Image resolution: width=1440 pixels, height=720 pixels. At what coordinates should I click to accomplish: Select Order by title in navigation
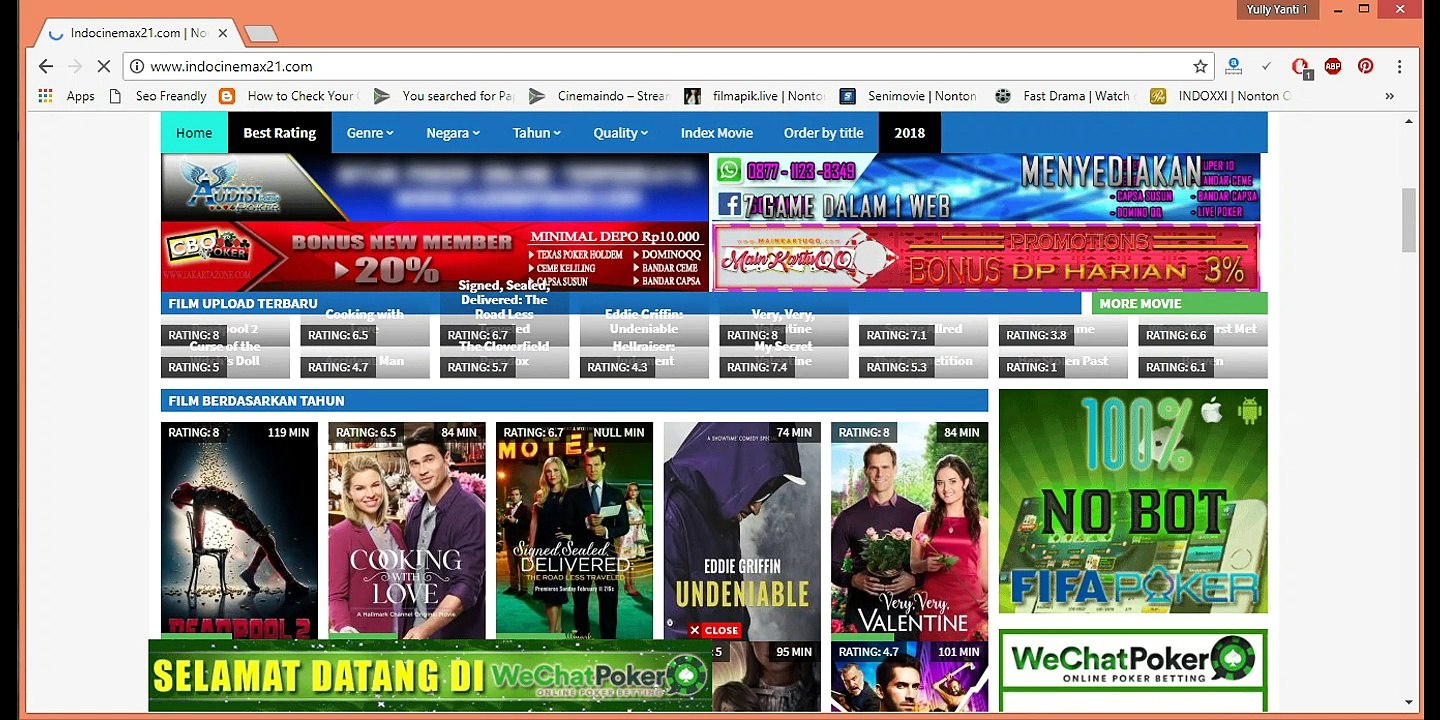click(x=824, y=133)
